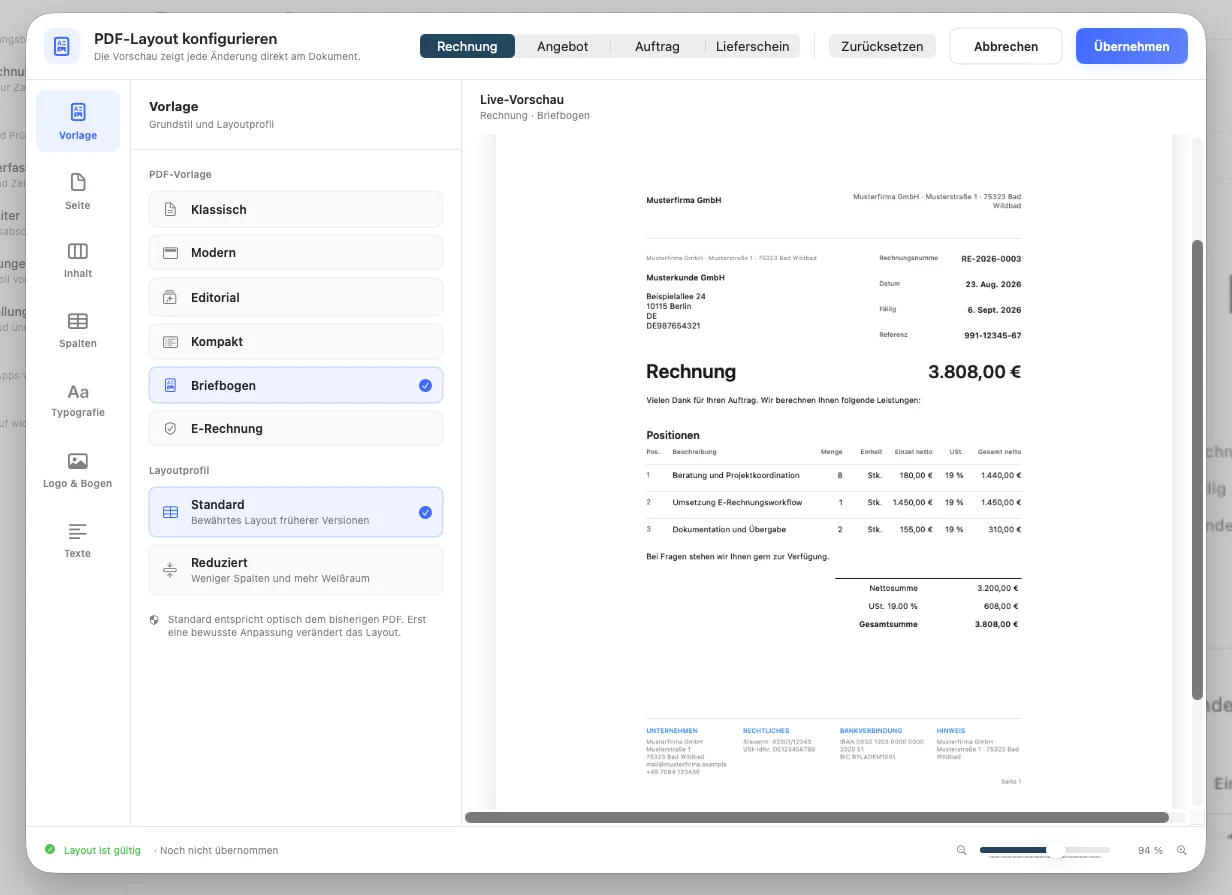The width and height of the screenshot is (1232, 895).
Task: Click the 94 % zoom value
Action: (1150, 851)
